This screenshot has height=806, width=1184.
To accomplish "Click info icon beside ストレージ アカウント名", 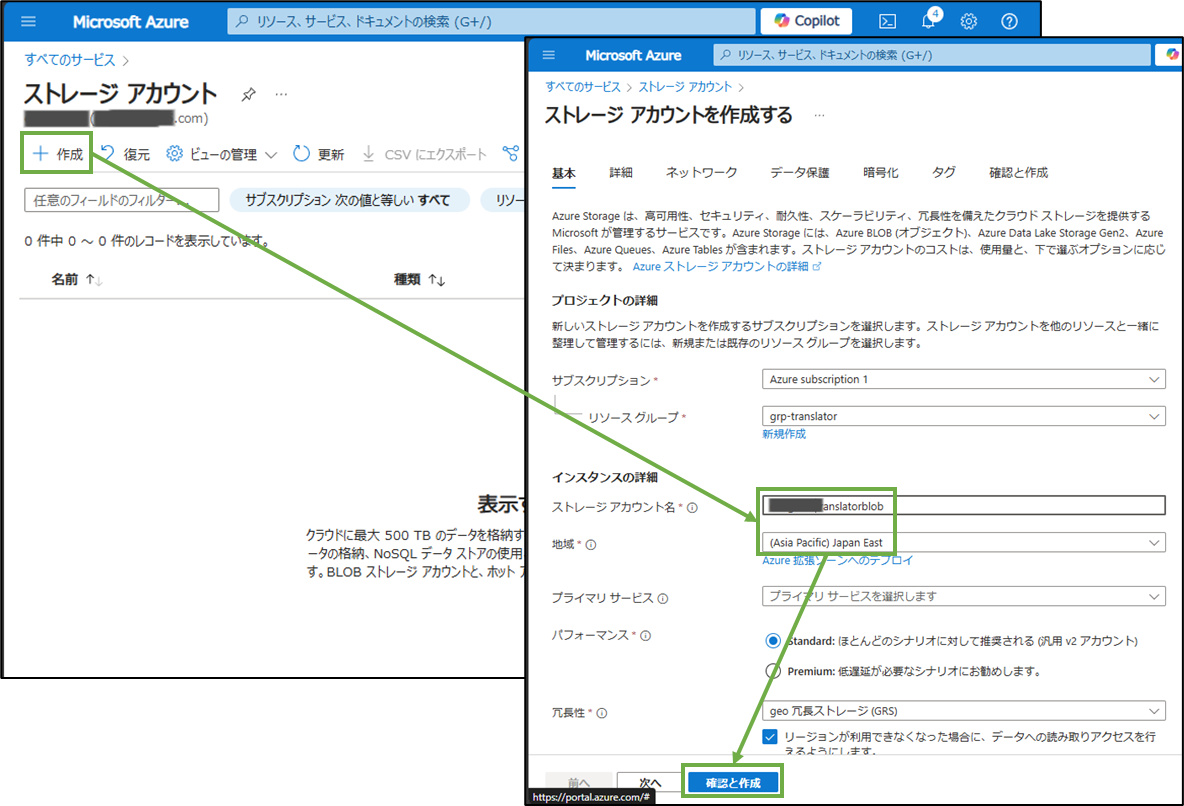I will [692, 508].
